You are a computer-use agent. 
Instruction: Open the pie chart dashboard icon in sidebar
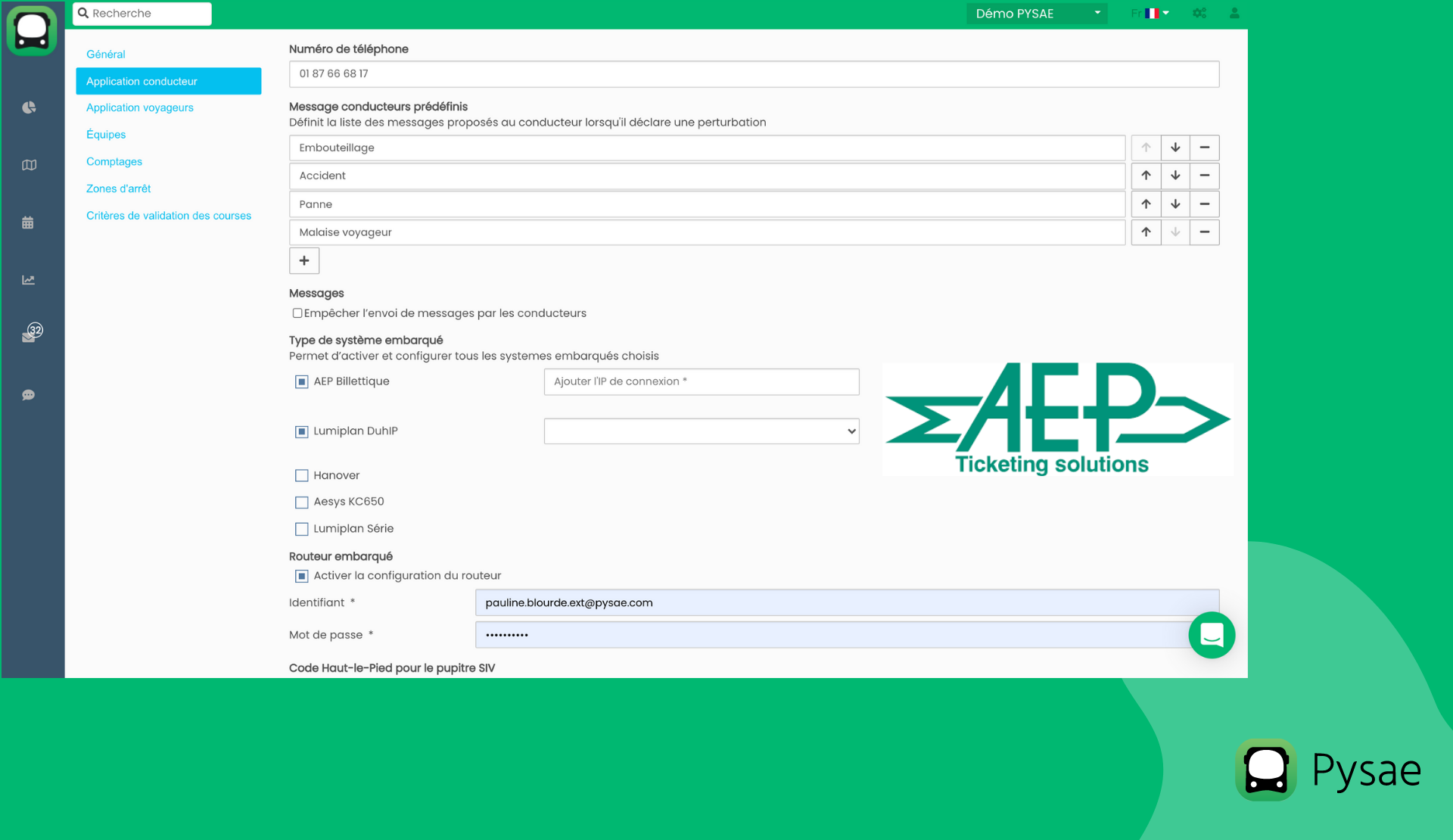point(29,107)
